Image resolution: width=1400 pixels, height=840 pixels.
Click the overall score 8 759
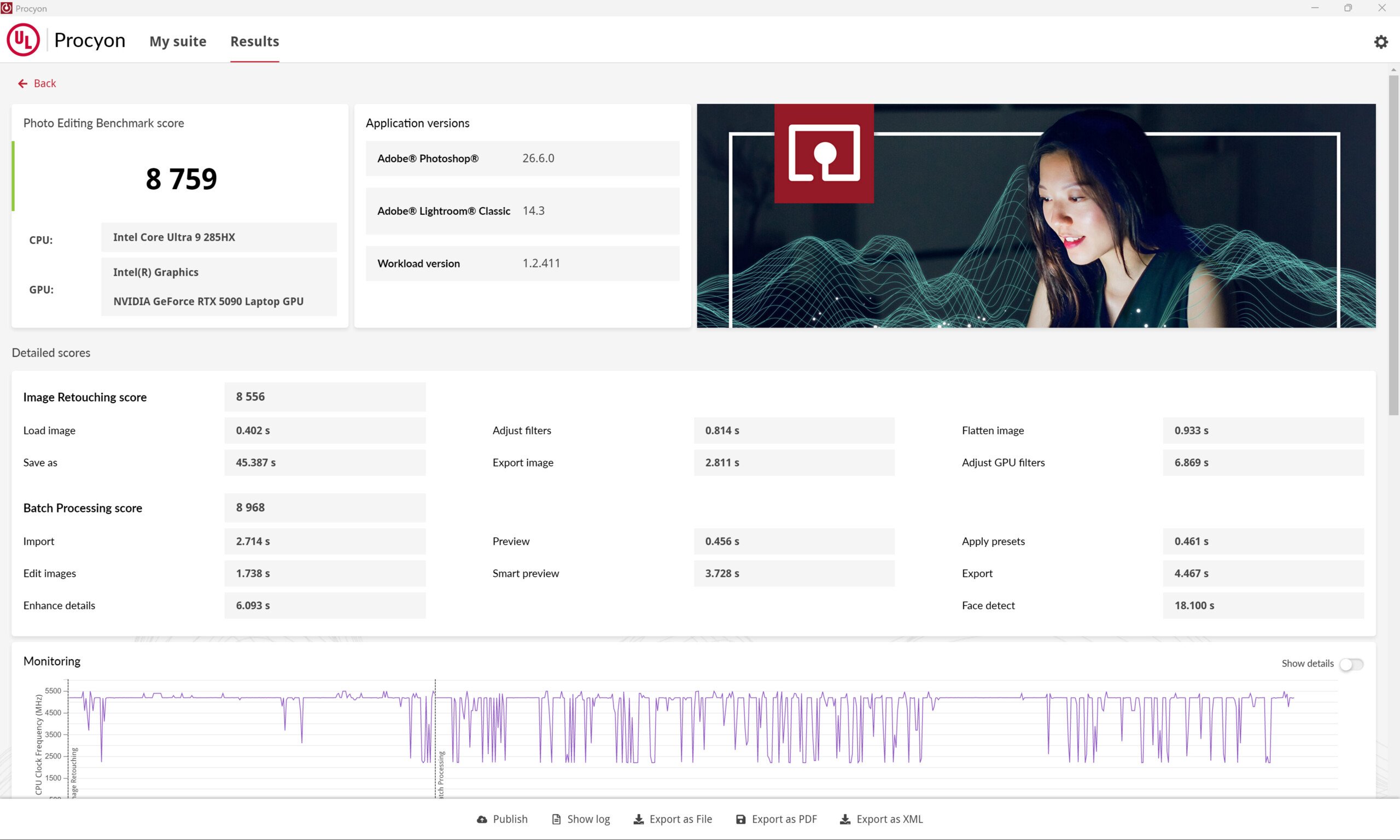tap(181, 179)
